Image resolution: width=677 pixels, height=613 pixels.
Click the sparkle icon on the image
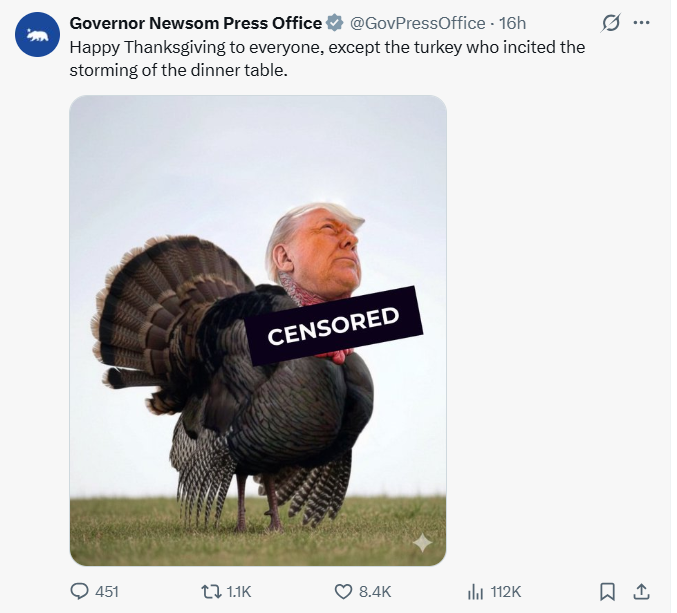tap(422, 542)
